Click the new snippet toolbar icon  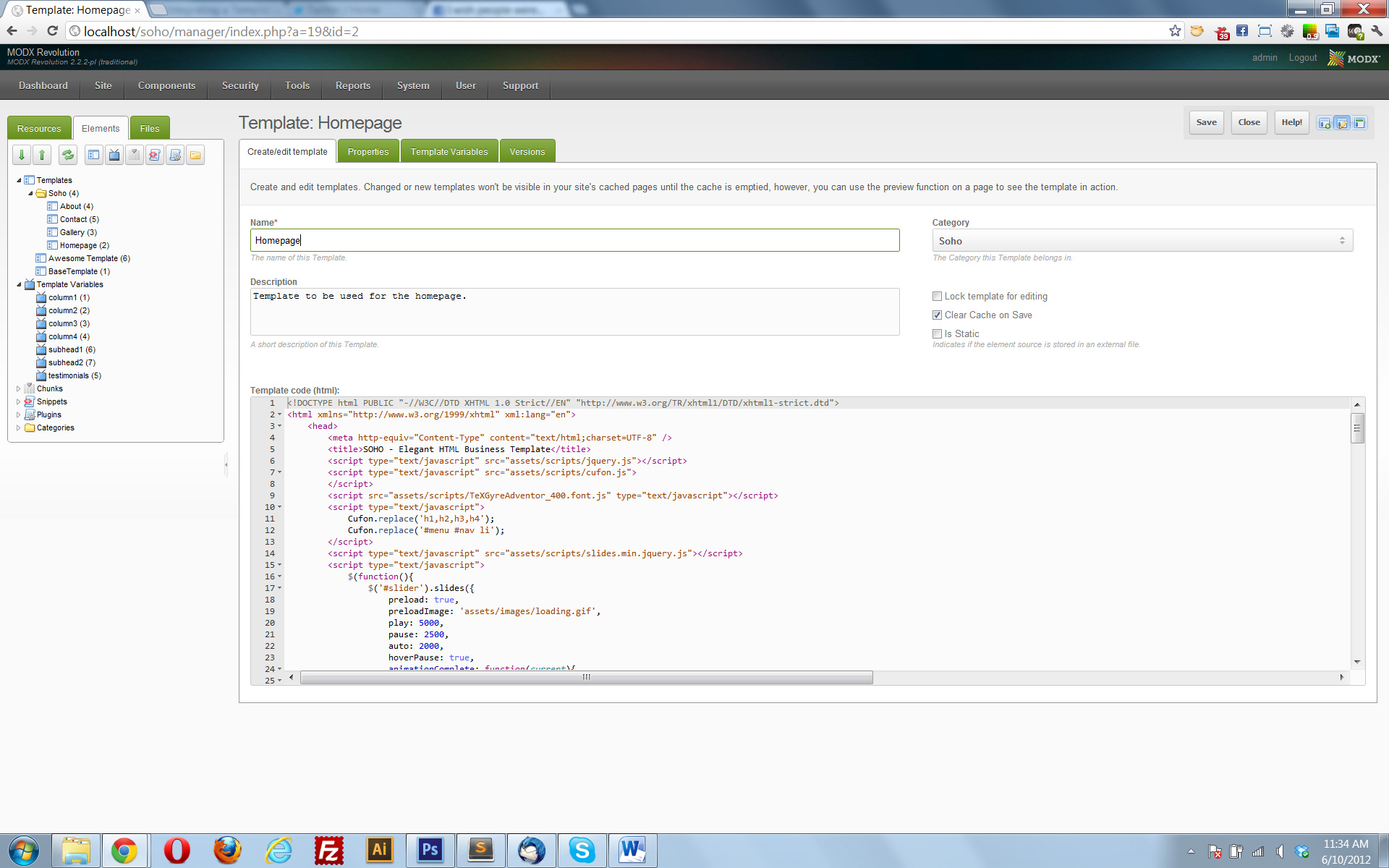[155, 155]
